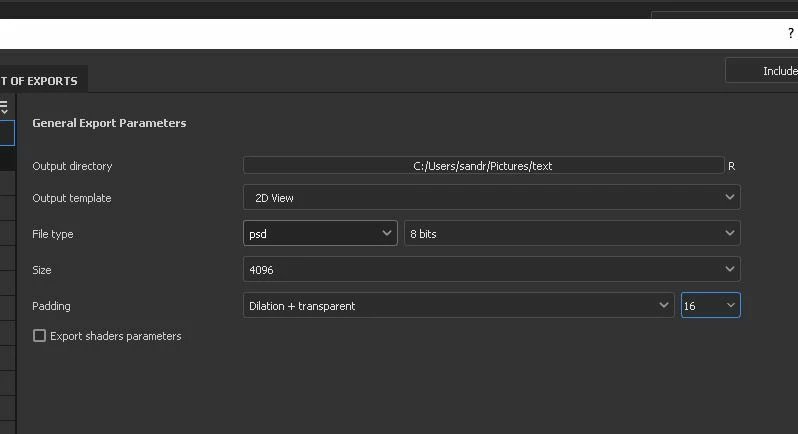Click the Output directory label
The image size is (798, 434).
tap(72, 166)
